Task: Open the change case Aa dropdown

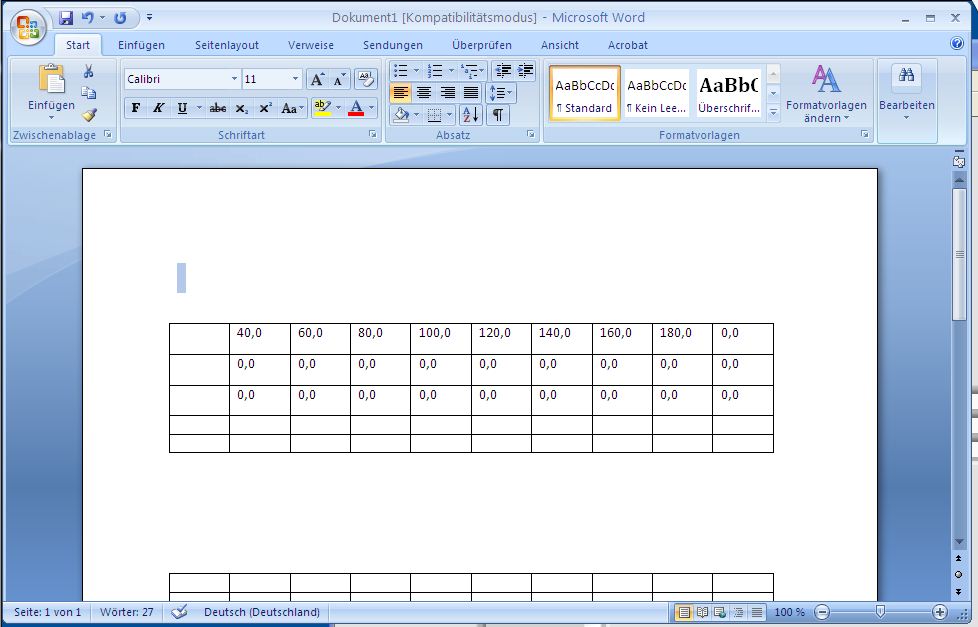Action: point(291,108)
